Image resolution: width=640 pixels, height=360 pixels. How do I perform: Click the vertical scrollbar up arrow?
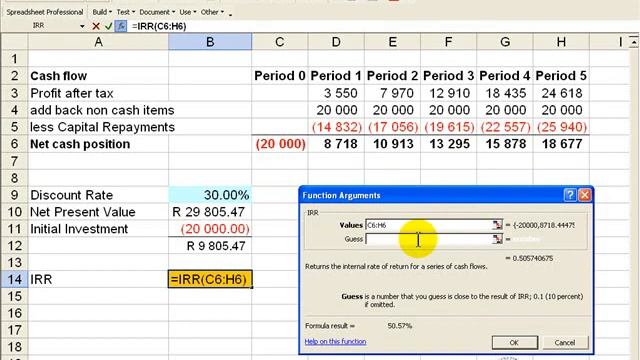pyautogui.click(x=634, y=42)
